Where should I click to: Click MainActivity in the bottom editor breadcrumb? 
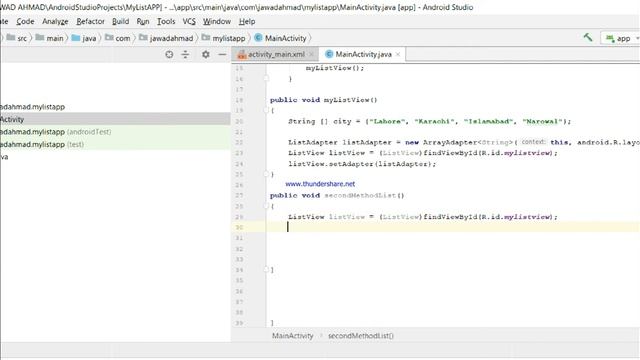click(x=293, y=336)
